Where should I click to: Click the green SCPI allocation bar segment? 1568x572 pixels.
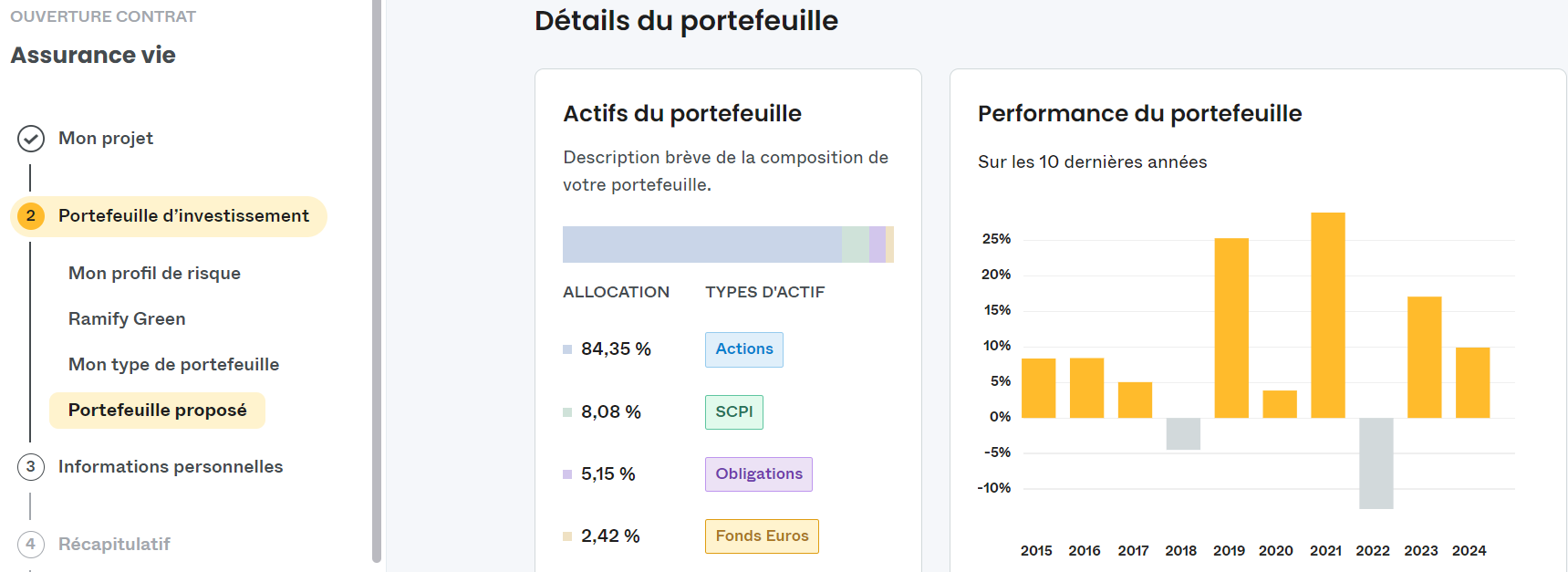(x=855, y=244)
